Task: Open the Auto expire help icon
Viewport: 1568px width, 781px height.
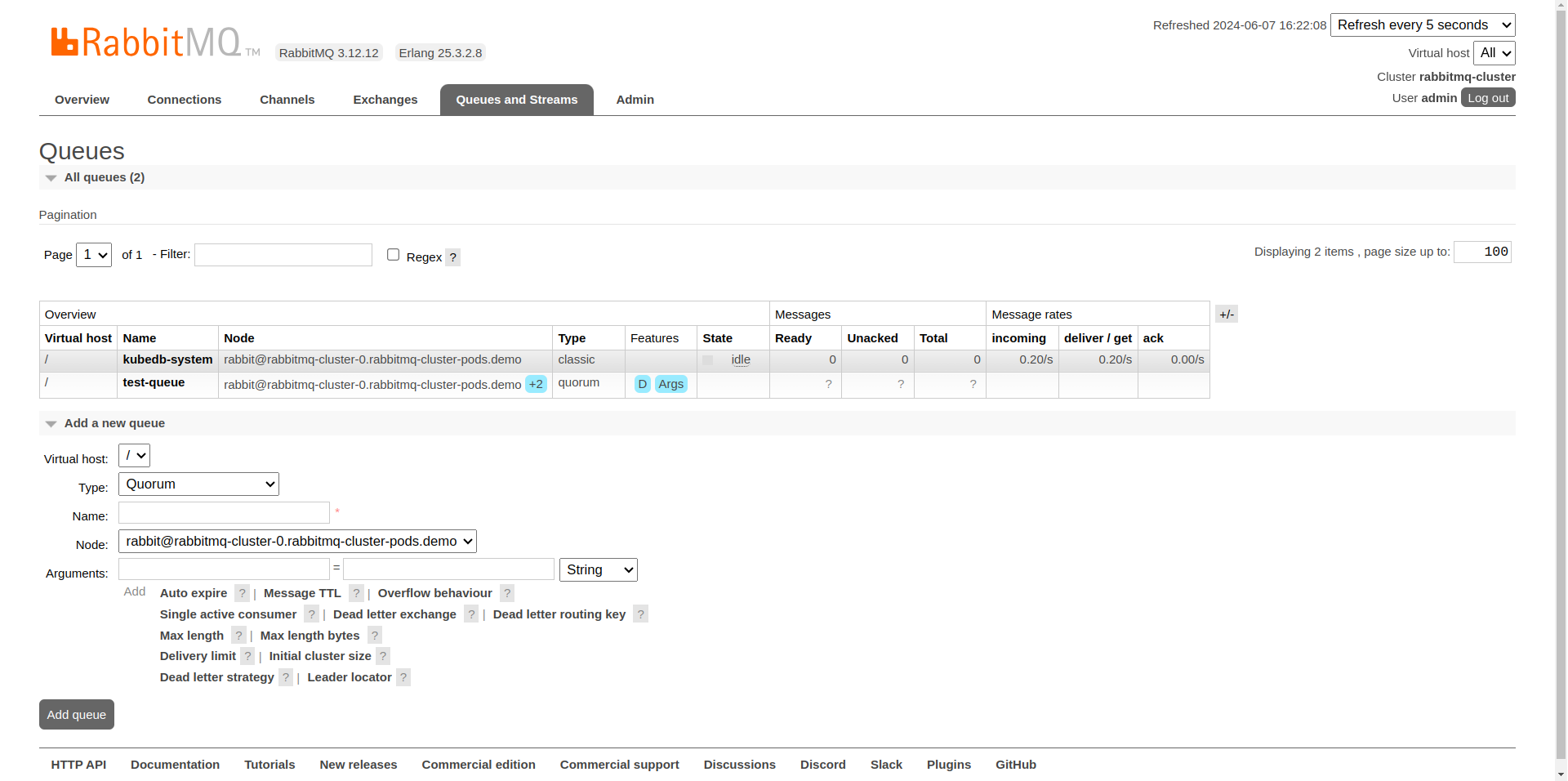Action: pos(242,593)
